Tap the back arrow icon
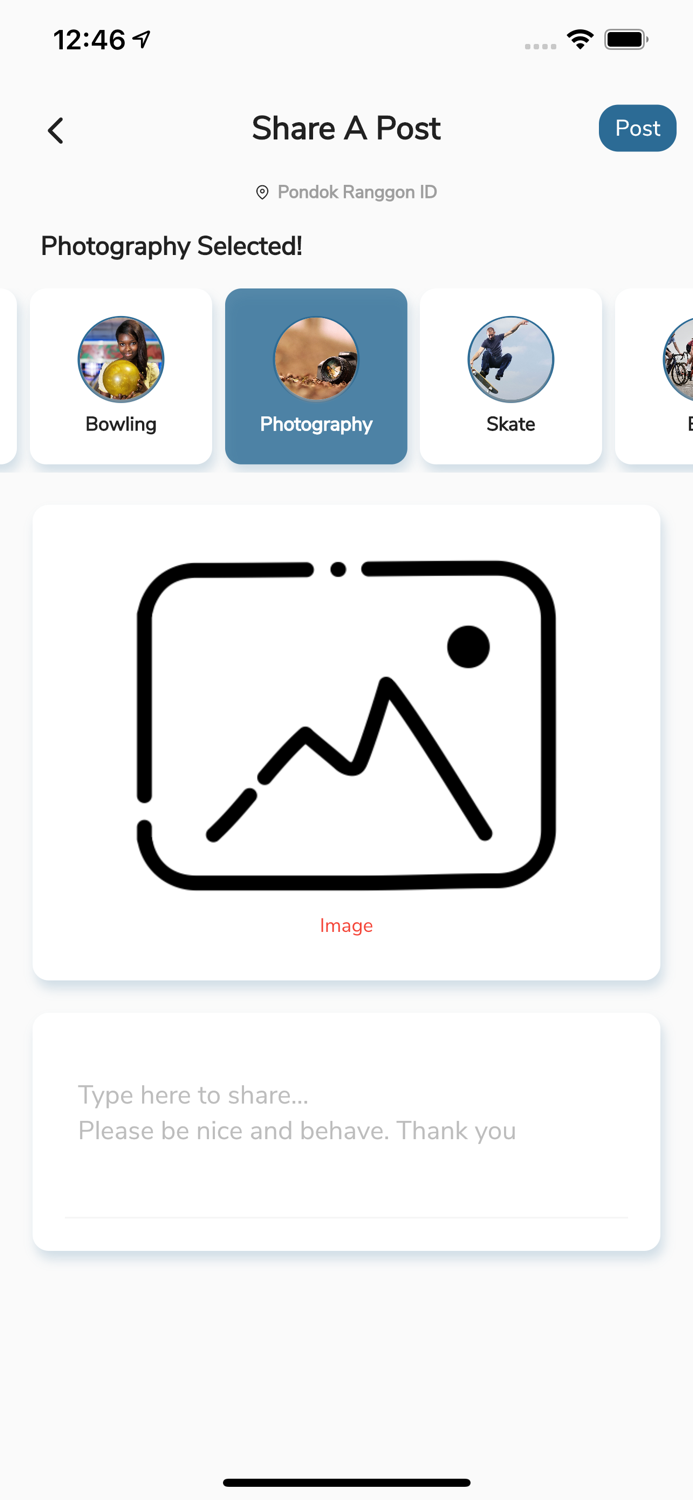 click(x=56, y=130)
